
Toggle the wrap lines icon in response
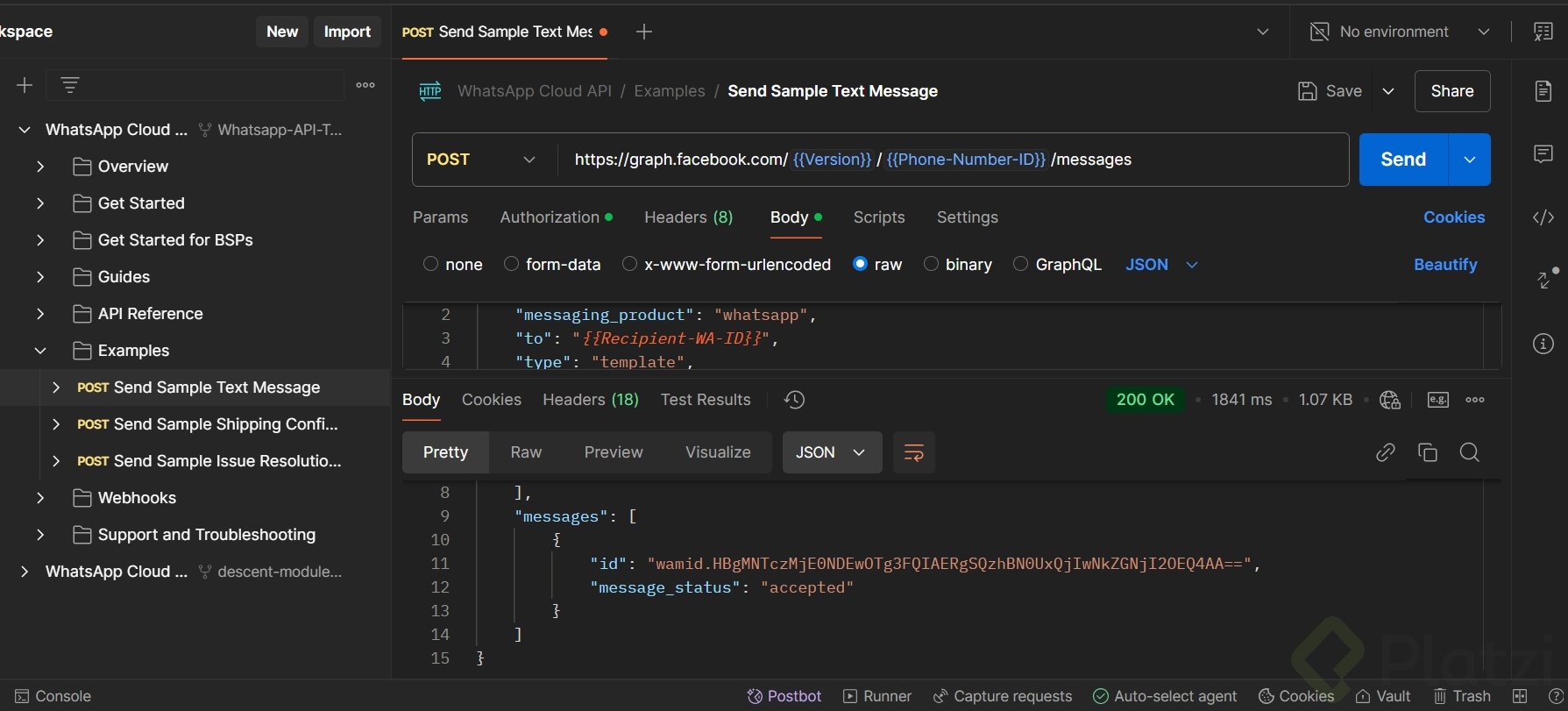pos(913,452)
